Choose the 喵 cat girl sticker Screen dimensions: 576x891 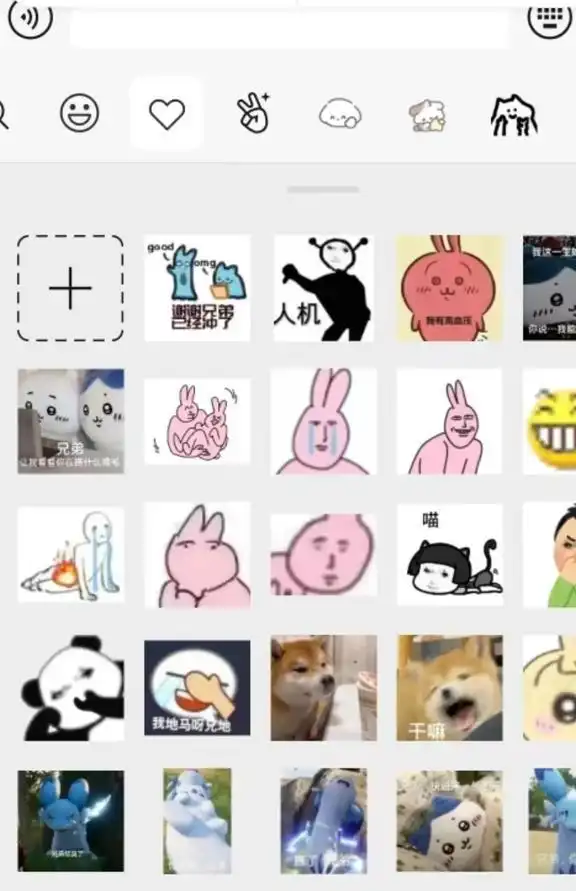[x=449, y=555]
